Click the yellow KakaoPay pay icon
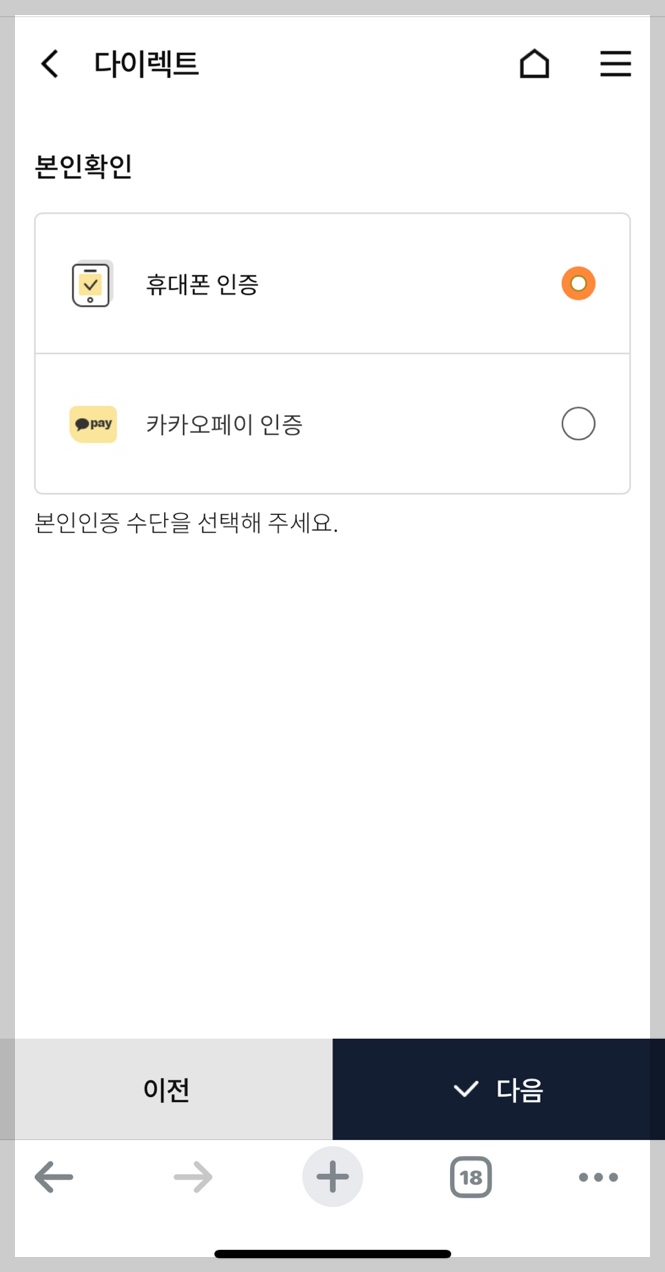Viewport: 665px width, 1272px height. tap(92, 424)
